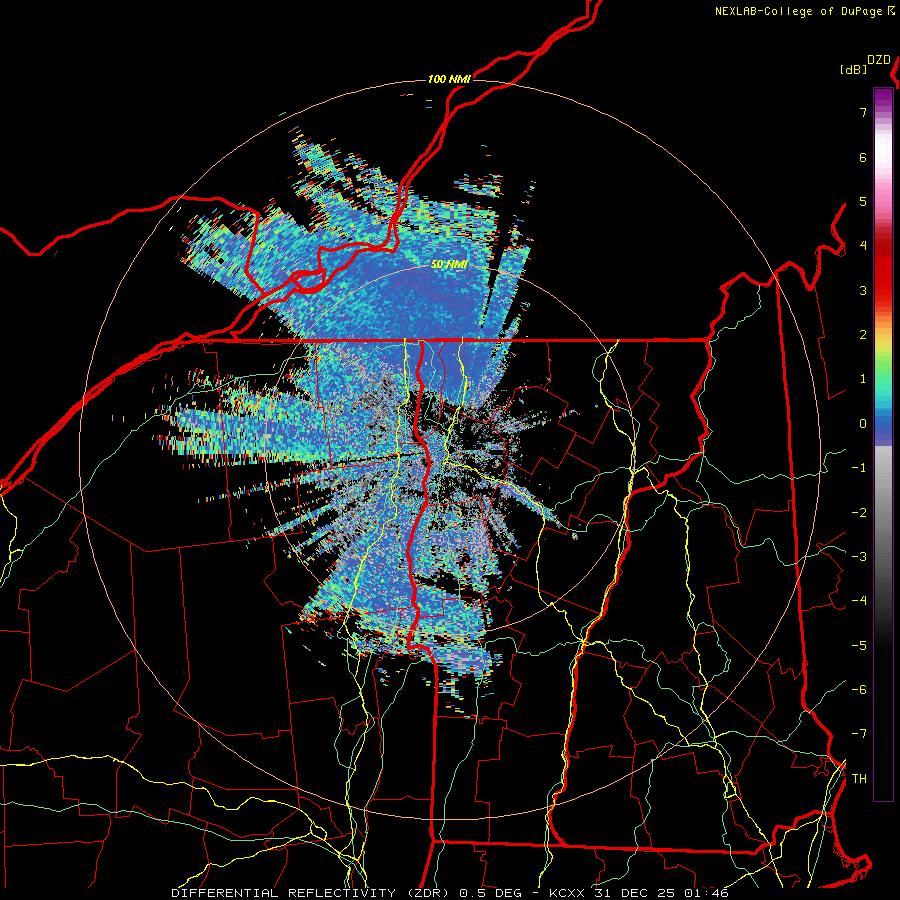
Task: Click the 2 value on color scale
Action: pos(863,335)
